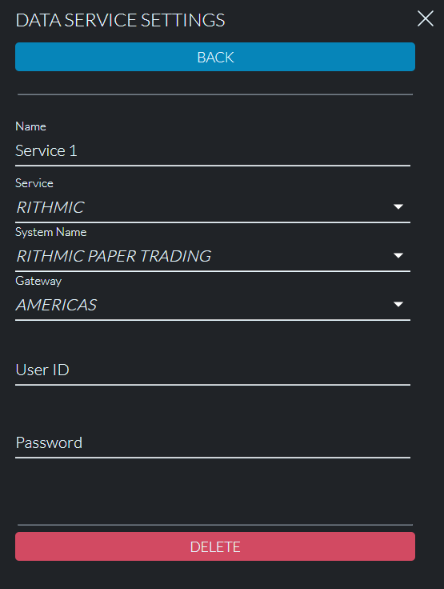Click the red DELETE button
The width and height of the screenshot is (444, 589).
click(215, 547)
